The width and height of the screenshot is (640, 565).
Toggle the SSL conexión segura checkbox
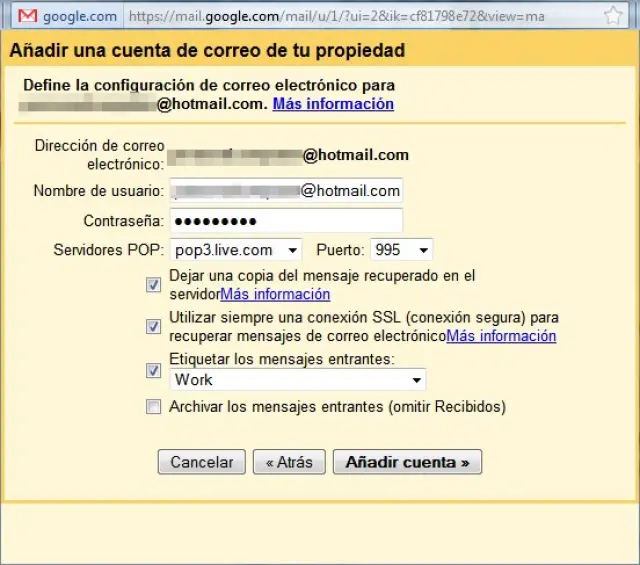tap(153, 326)
